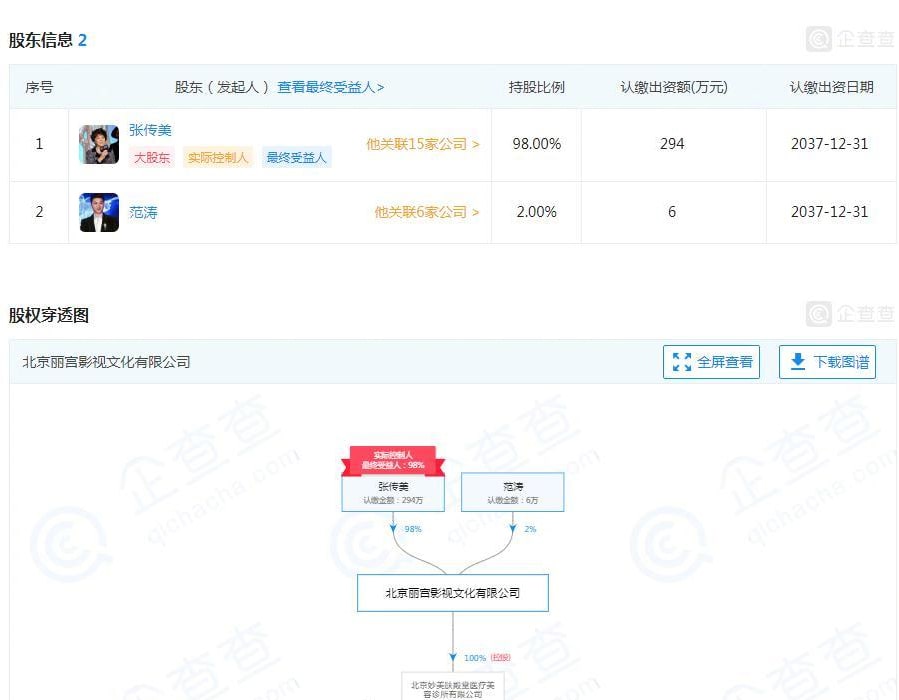The image size is (899, 700).
Task: Expand 他关联6家公司 for 范涛
Action: 427,212
